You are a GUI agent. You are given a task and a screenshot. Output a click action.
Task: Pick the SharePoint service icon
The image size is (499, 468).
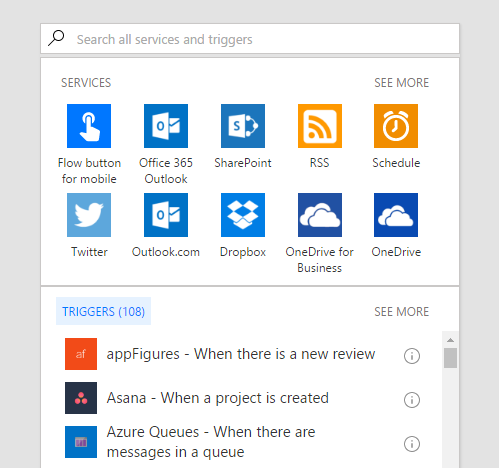(243, 126)
